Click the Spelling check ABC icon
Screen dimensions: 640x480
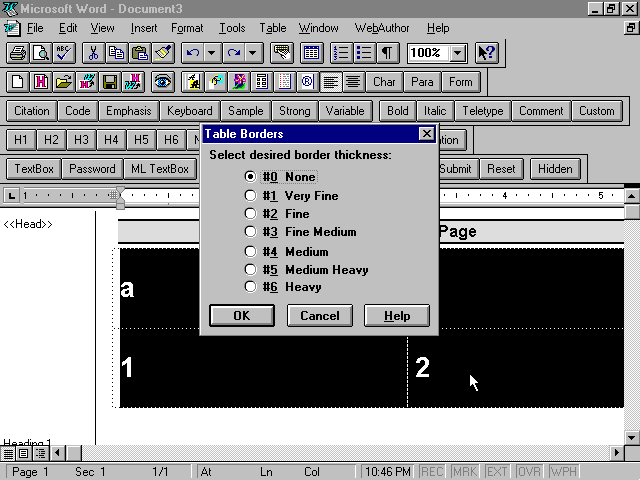pos(62,53)
